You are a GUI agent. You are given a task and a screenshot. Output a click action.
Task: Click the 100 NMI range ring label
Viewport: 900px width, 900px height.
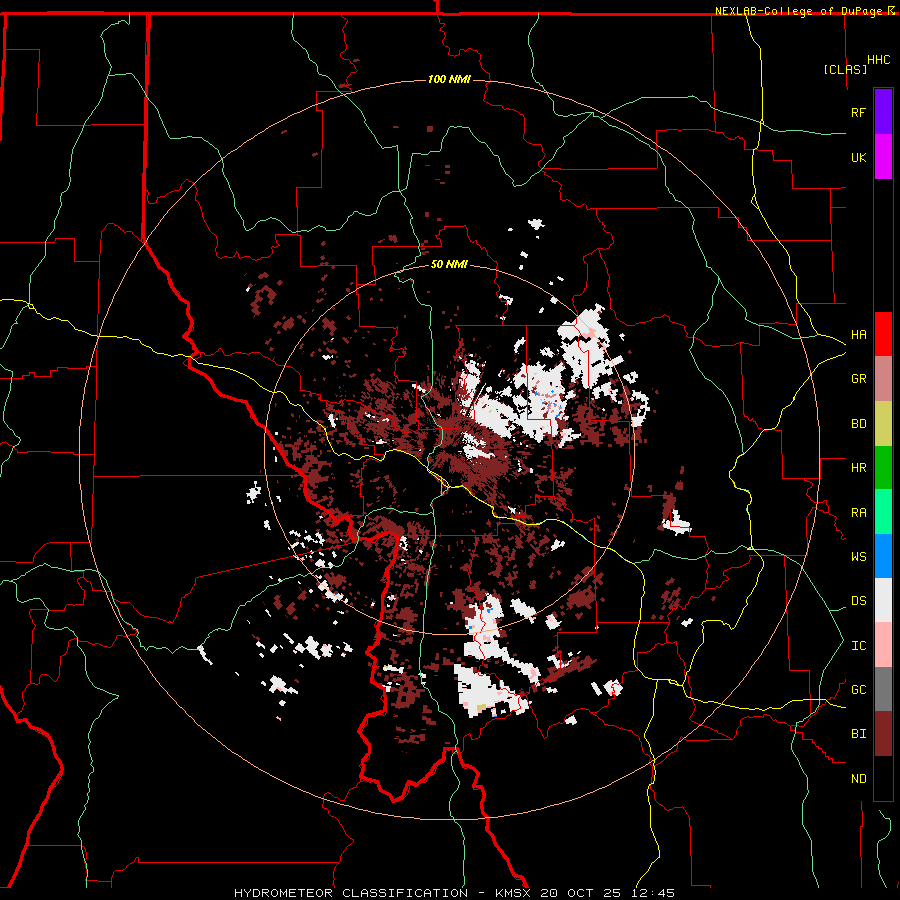coord(449,79)
